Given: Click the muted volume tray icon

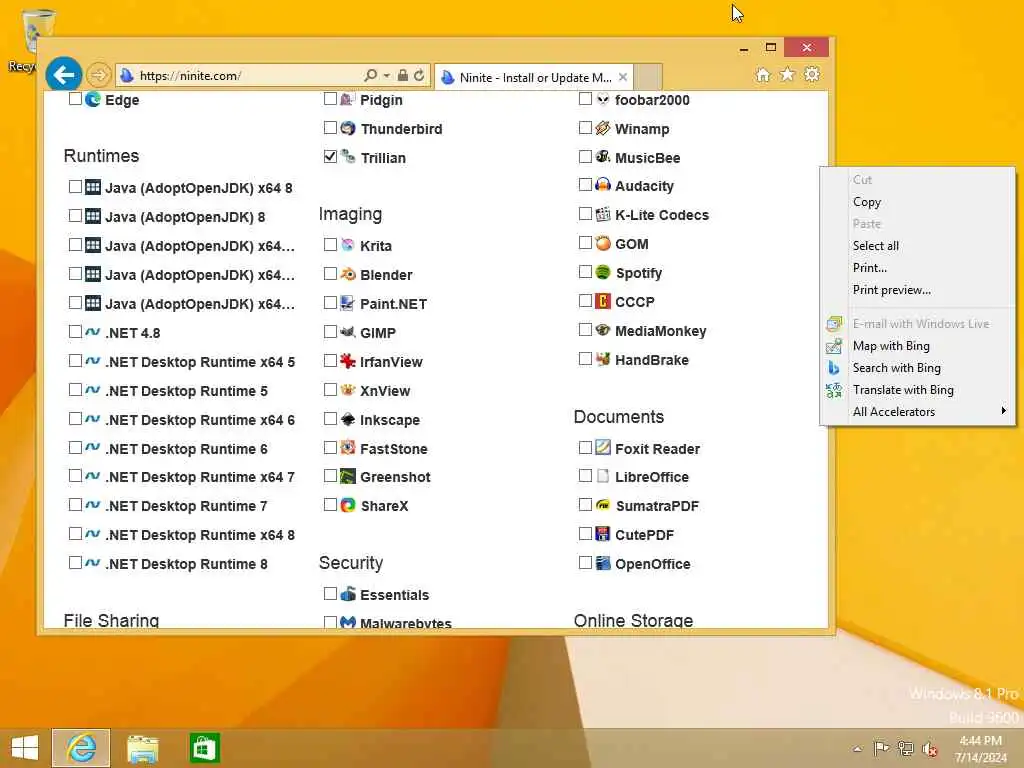Looking at the screenshot, I should [x=930, y=749].
